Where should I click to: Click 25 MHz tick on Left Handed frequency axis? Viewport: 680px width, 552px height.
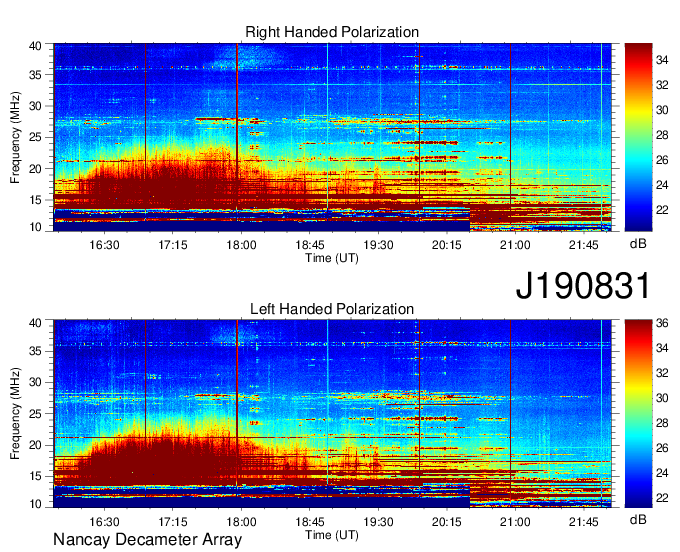point(35,413)
